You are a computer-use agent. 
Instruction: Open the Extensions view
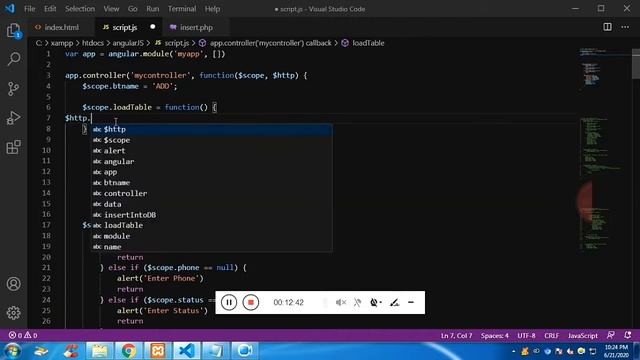(13, 147)
